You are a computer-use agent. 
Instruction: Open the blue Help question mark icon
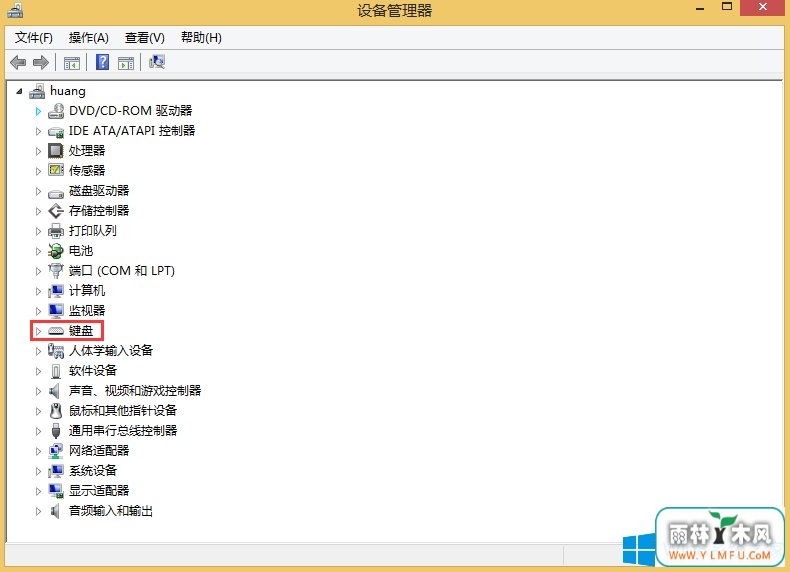pyautogui.click(x=102, y=62)
